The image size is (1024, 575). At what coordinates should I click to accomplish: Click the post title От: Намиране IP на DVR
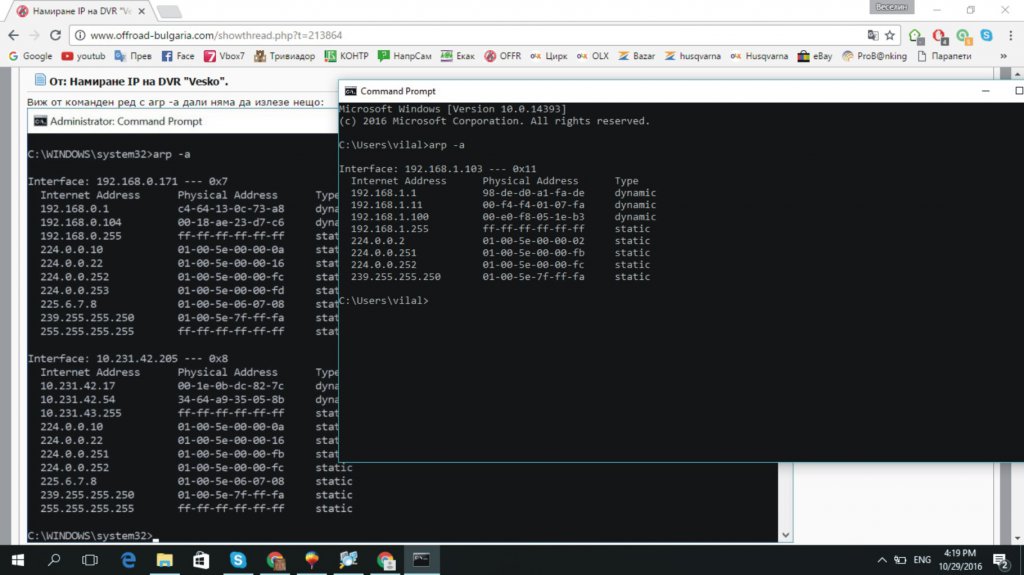tap(138, 82)
